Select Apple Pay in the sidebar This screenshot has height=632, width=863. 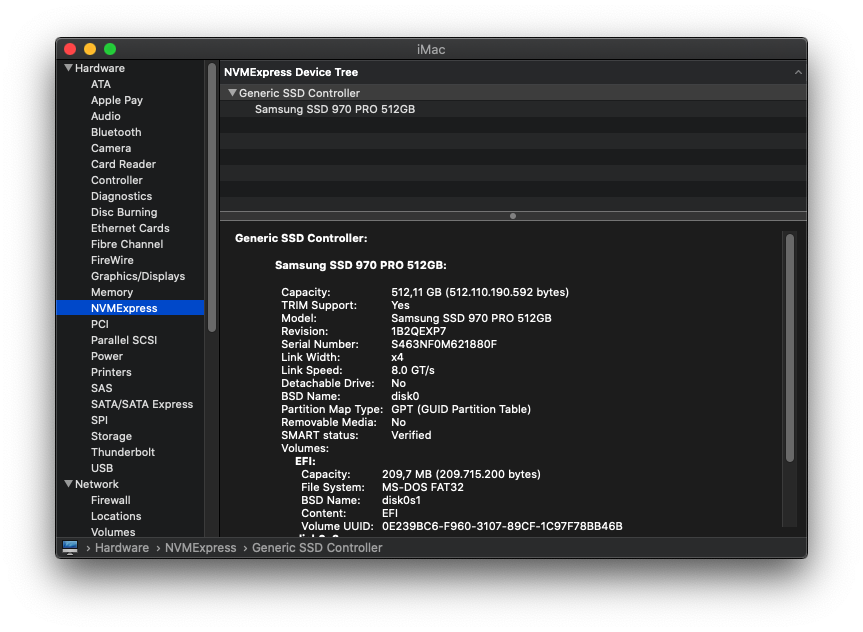click(117, 100)
